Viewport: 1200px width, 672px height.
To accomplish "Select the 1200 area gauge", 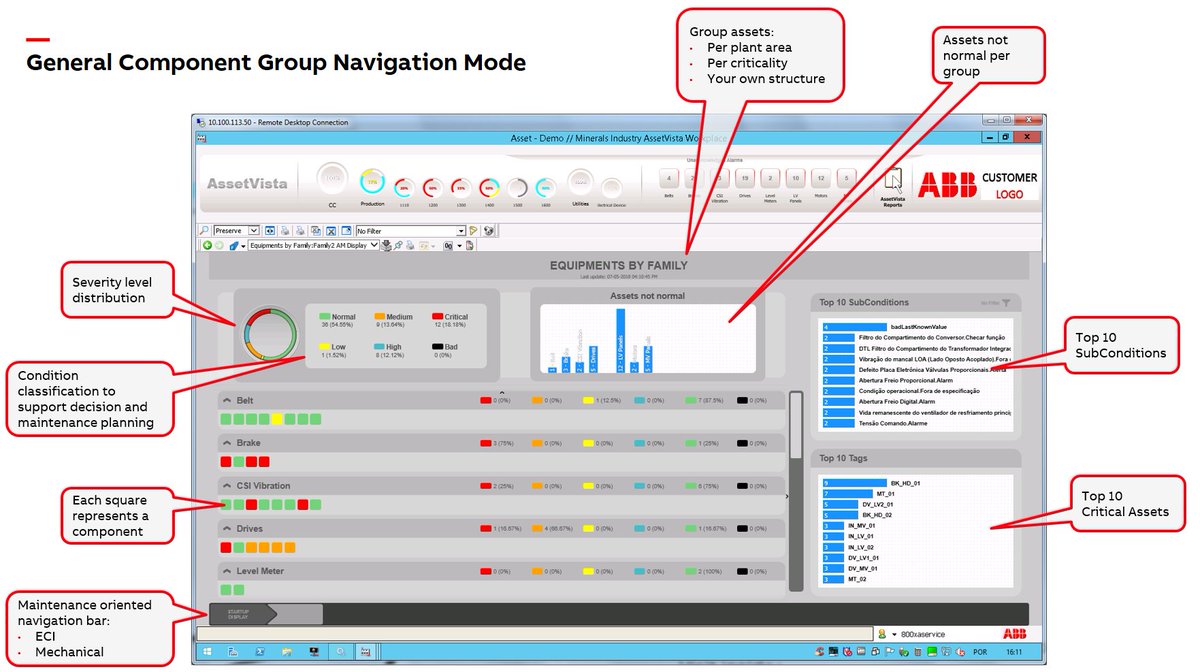I will coord(432,187).
